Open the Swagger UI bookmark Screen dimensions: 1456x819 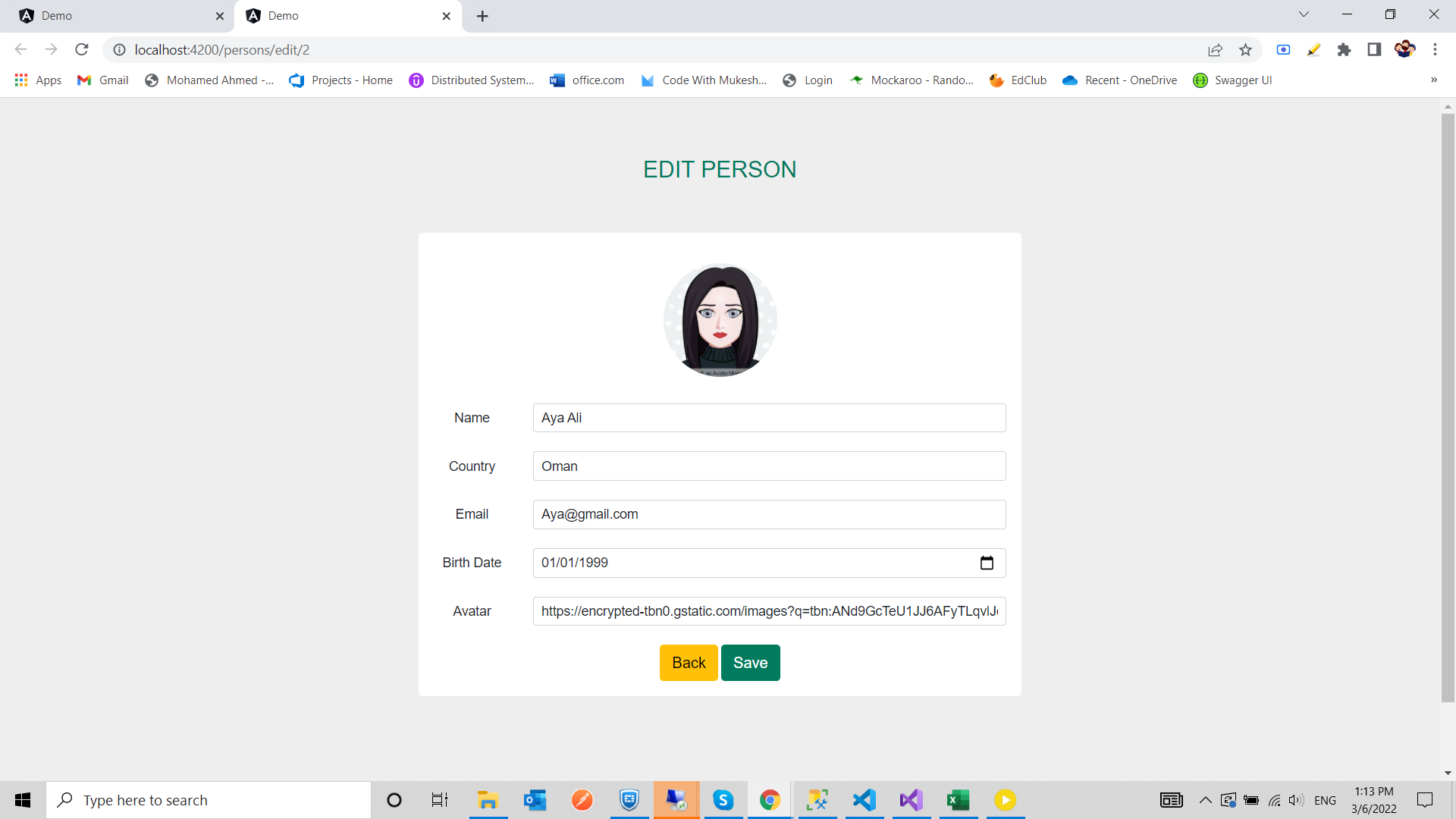[x=1242, y=80]
